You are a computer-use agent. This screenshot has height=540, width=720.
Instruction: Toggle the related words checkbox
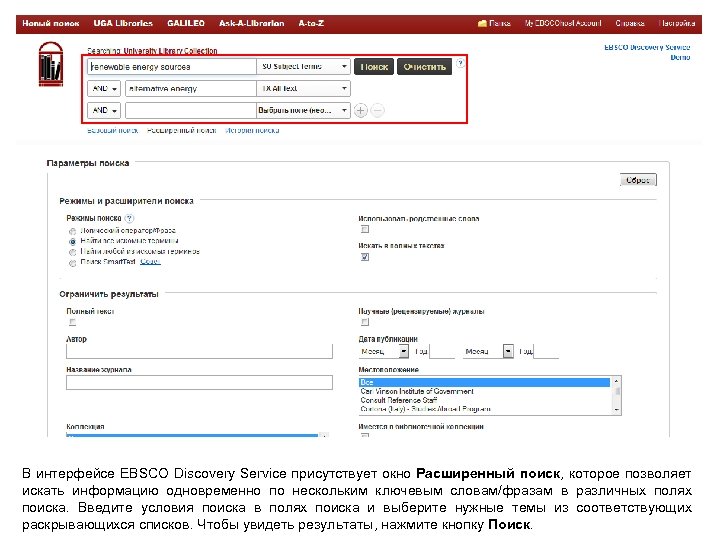[x=365, y=229]
